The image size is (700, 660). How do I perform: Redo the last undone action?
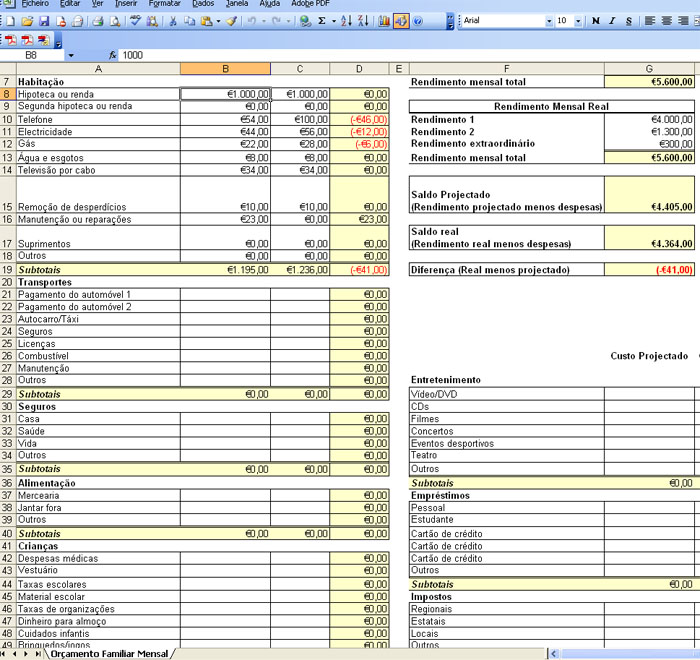point(276,21)
